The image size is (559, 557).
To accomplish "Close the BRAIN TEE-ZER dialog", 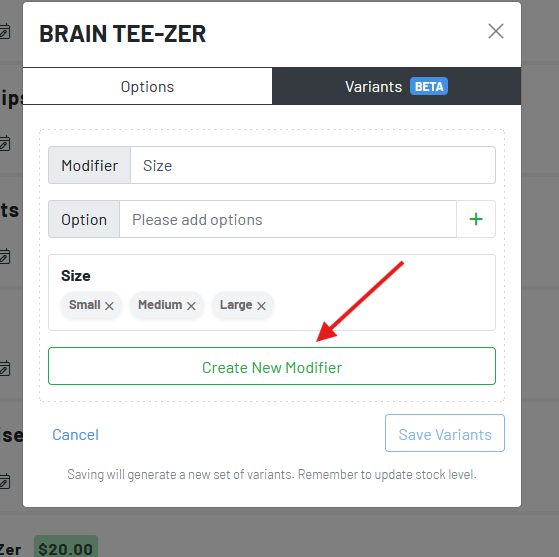I will click(x=496, y=31).
